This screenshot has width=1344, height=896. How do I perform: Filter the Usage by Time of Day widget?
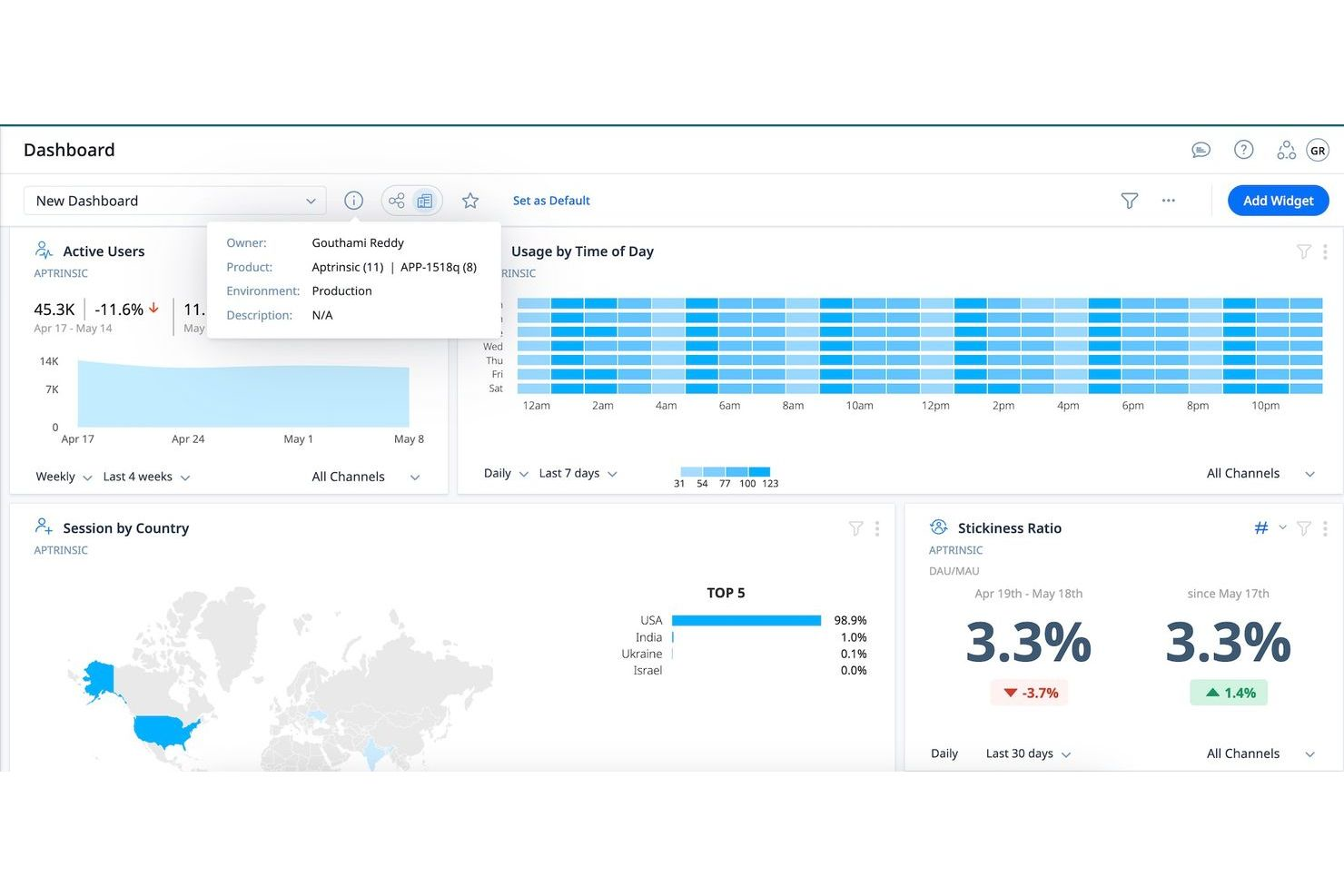tap(1305, 251)
